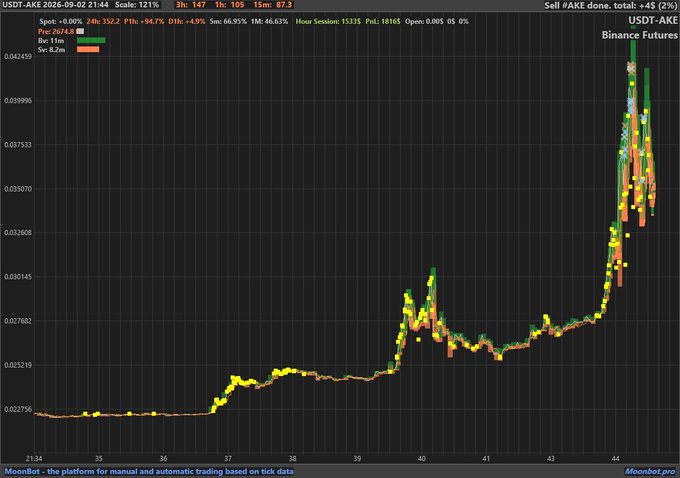Click the 5m: 66.95% readout
Image resolution: width=680 pixels, height=478 pixels.
coord(228,21)
